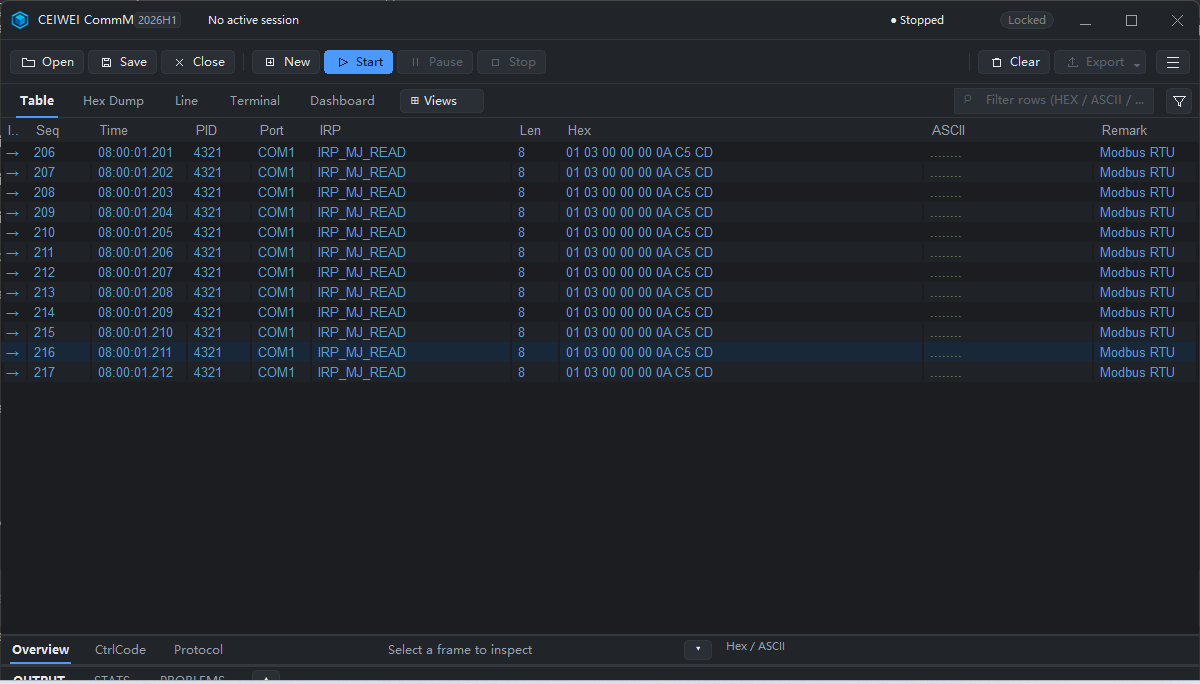The image size is (1200, 684).
Task: Toggle the Locked status pill
Action: pos(1027,20)
